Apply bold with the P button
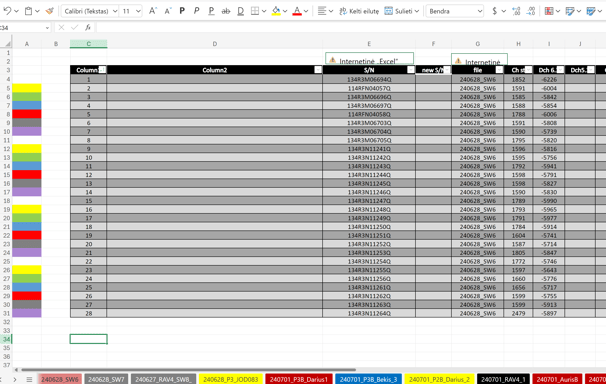Screen dimensions: 606x384 coord(182,11)
